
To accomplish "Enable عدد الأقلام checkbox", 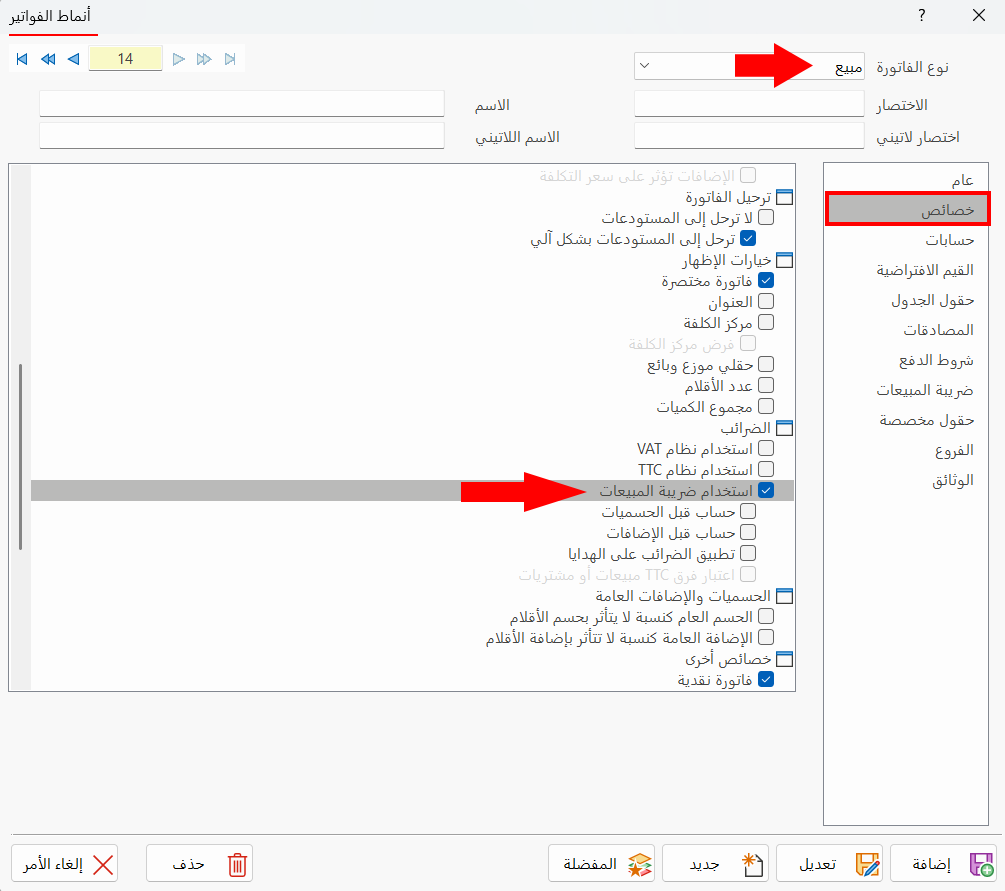I will (766, 385).
